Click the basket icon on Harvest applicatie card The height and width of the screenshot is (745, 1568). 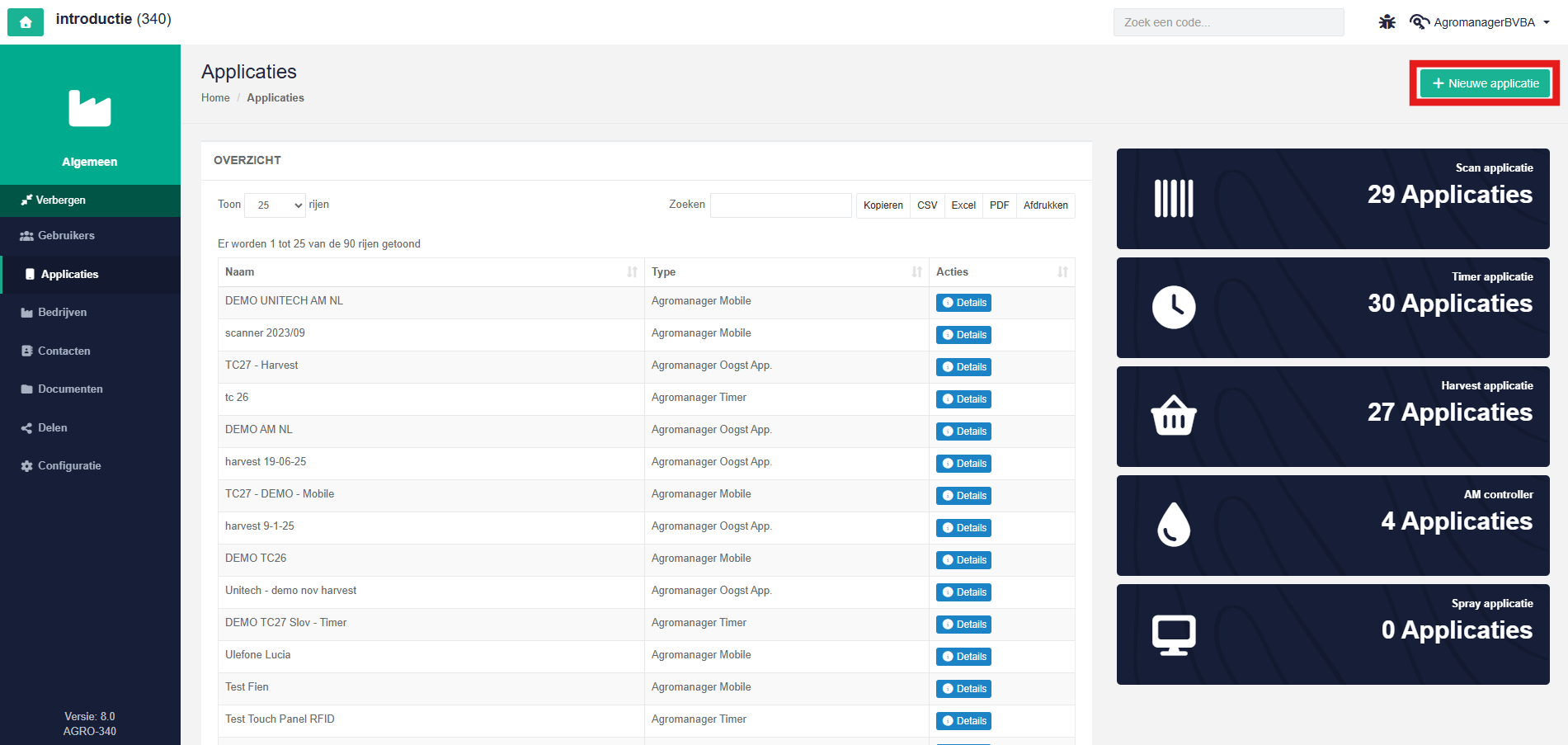(x=1174, y=416)
